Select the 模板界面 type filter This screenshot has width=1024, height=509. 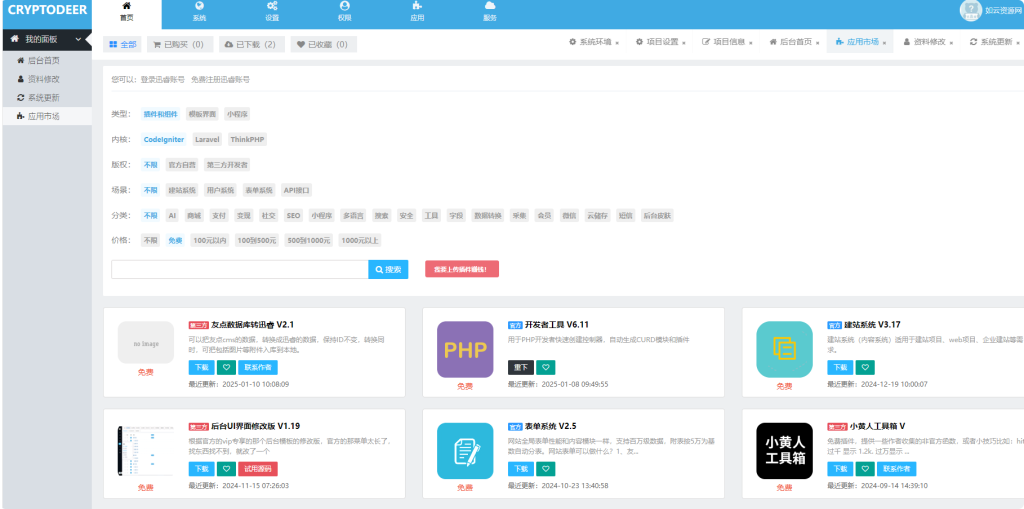point(201,114)
